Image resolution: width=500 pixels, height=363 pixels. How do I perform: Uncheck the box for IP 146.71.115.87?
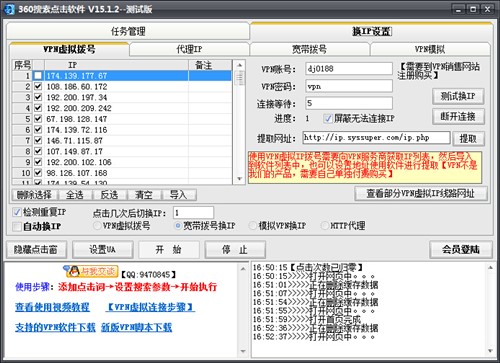38,140
